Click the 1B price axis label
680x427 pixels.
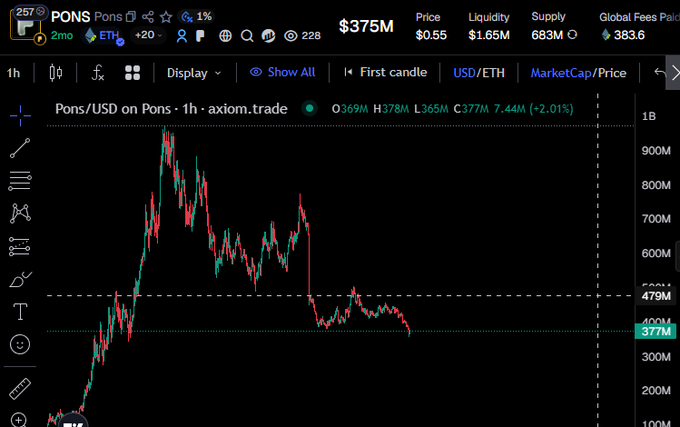(649, 116)
